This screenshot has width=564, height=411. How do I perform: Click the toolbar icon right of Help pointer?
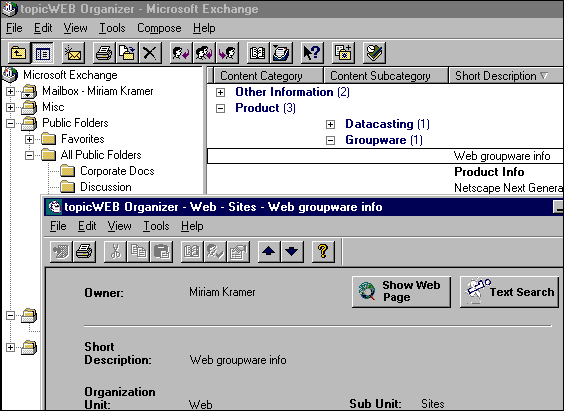[x=343, y=53]
